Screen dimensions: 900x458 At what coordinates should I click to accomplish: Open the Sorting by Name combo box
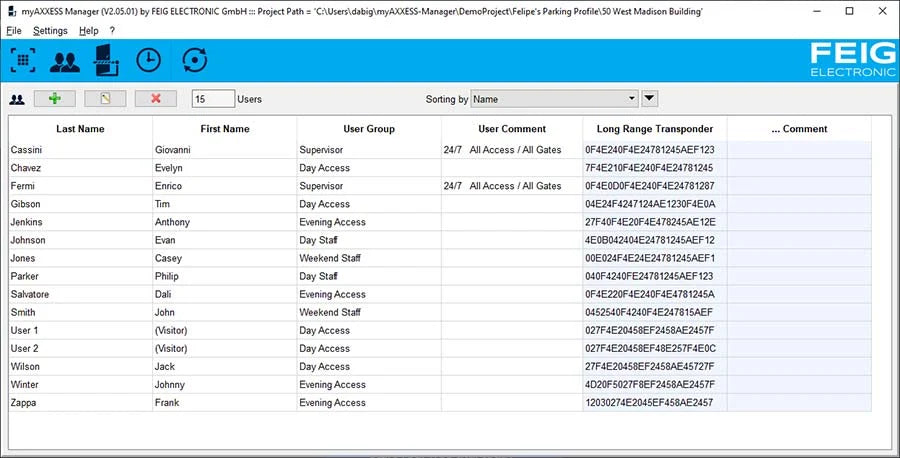click(x=554, y=99)
